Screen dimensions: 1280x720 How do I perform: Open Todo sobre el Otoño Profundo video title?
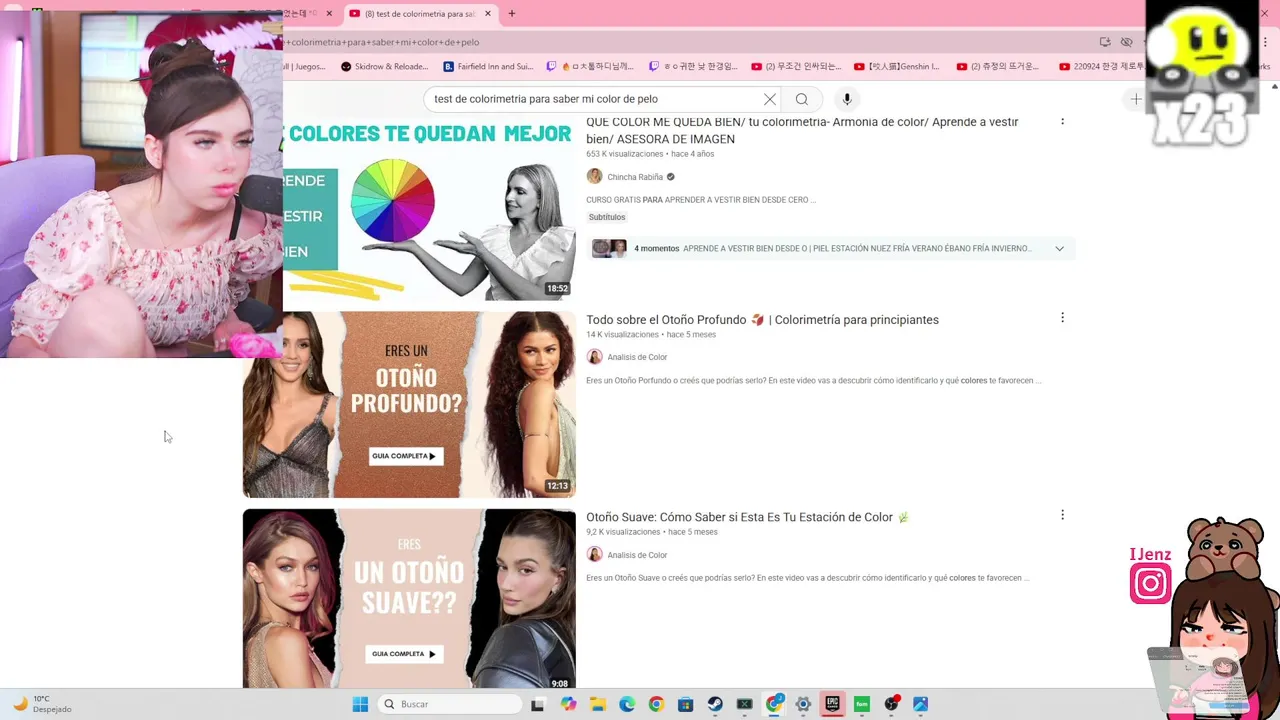pos(762,320)
